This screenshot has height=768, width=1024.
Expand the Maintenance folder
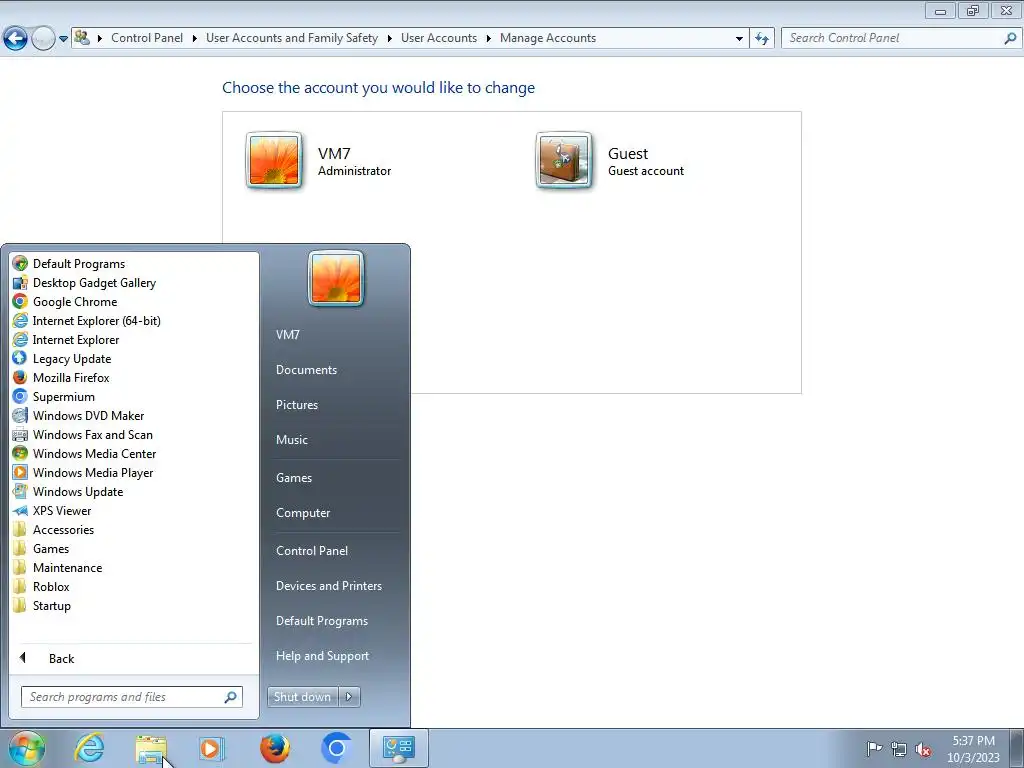57,568
